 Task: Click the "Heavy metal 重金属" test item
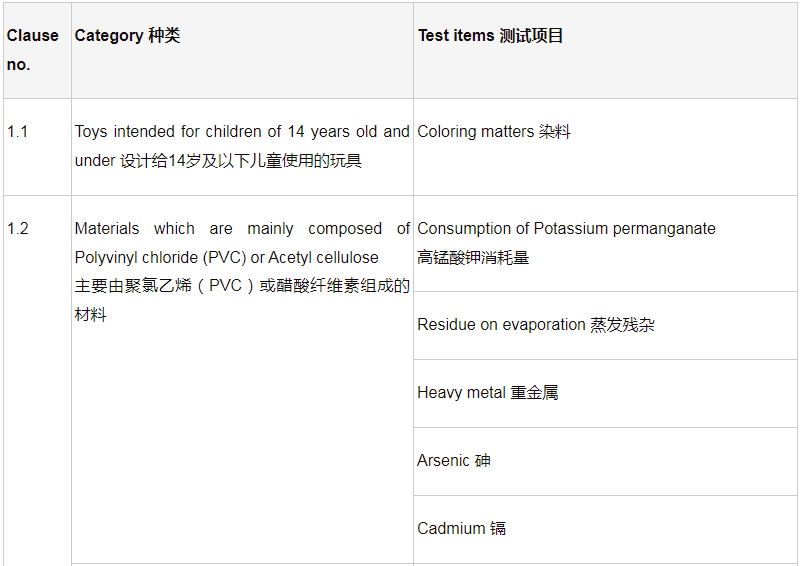tap(487, 393)
